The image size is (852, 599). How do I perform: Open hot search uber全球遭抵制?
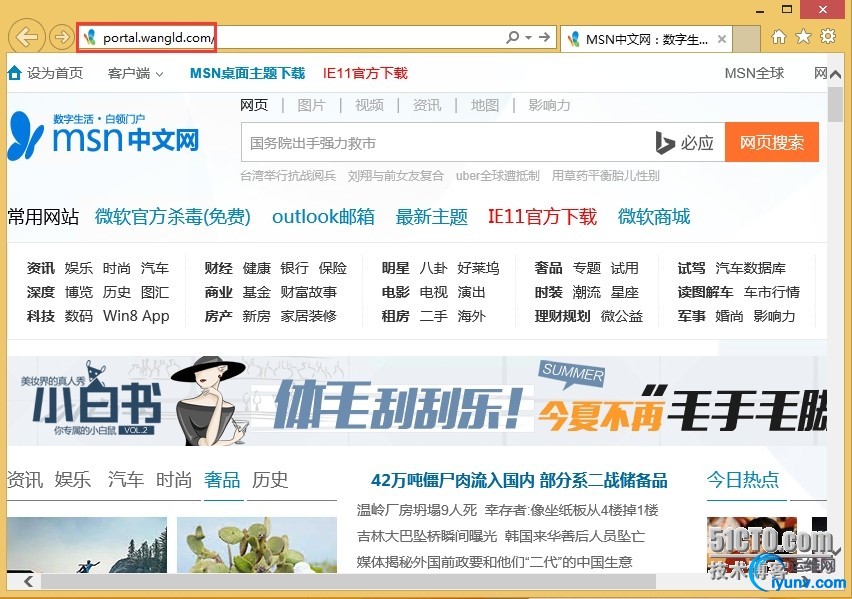[497, 176]
